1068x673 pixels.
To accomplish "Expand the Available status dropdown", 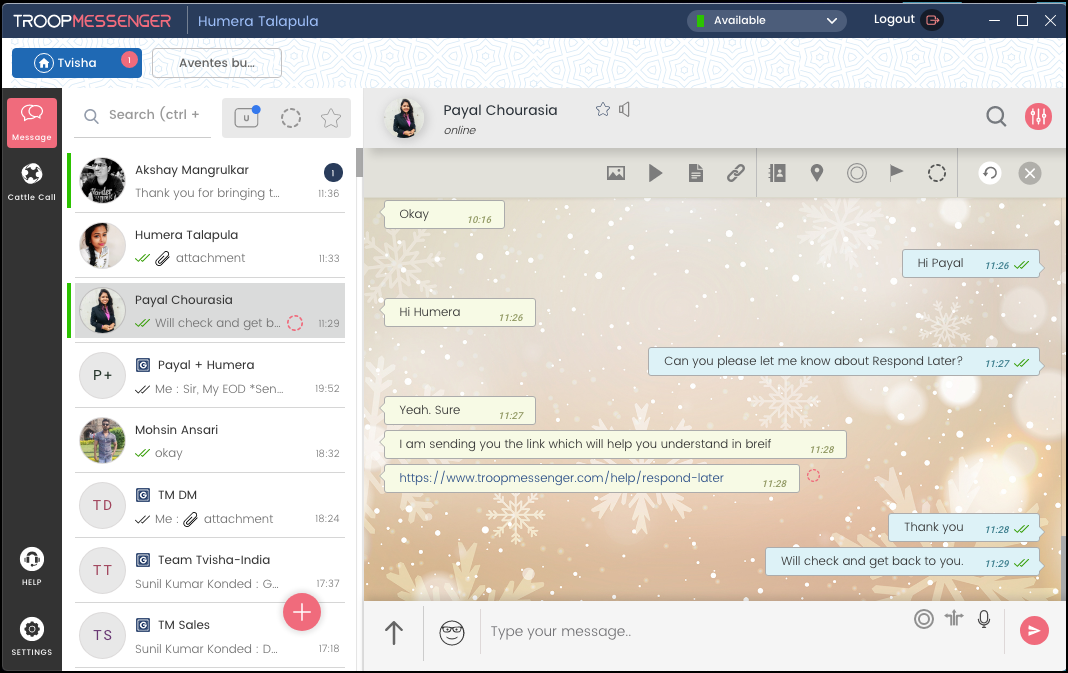I will 766,20.
